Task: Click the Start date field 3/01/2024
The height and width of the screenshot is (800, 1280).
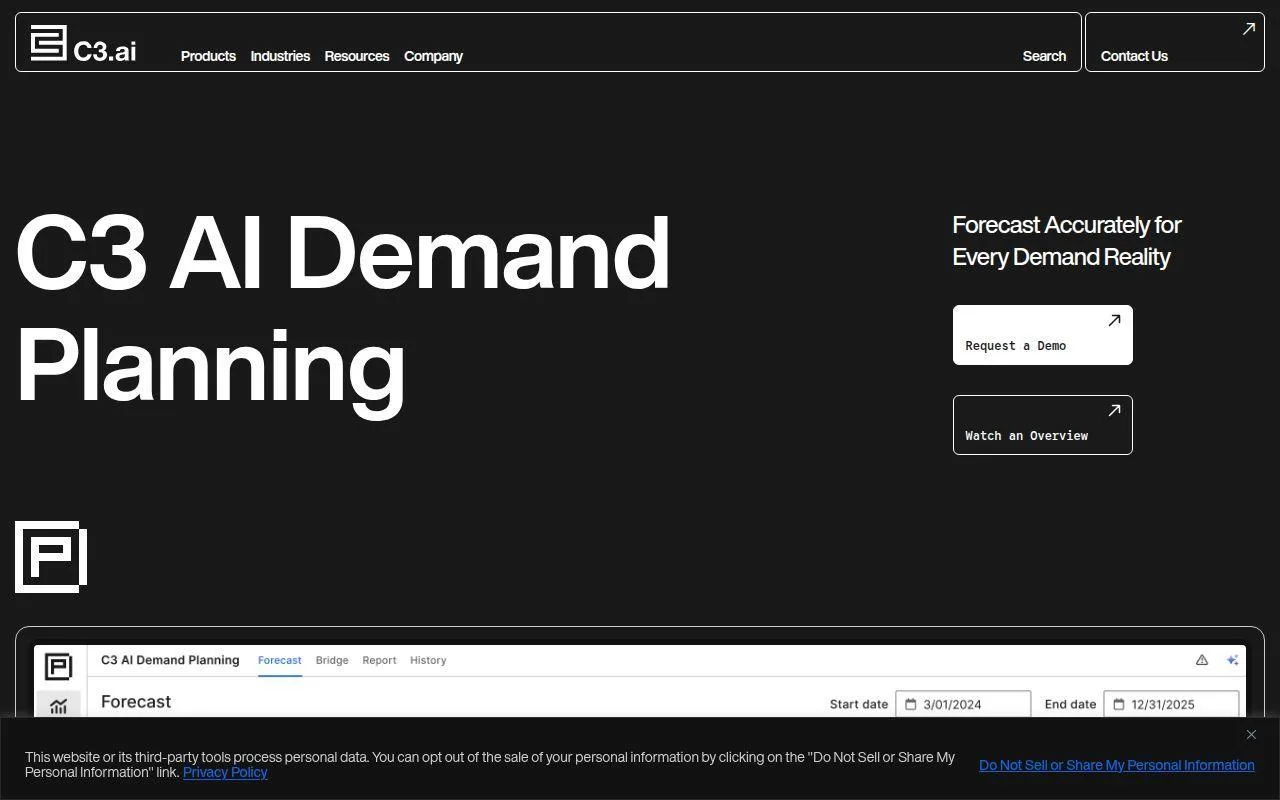Action: (963, 704)
